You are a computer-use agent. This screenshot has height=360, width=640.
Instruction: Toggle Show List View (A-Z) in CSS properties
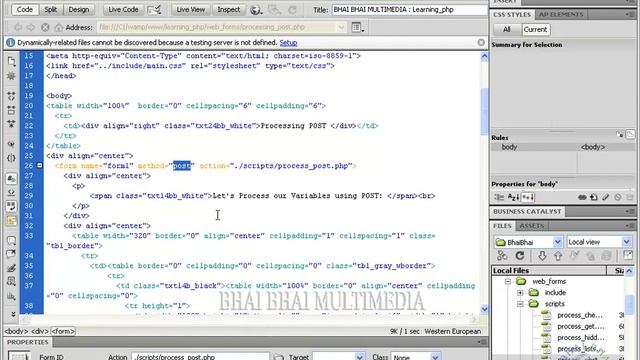513,197
